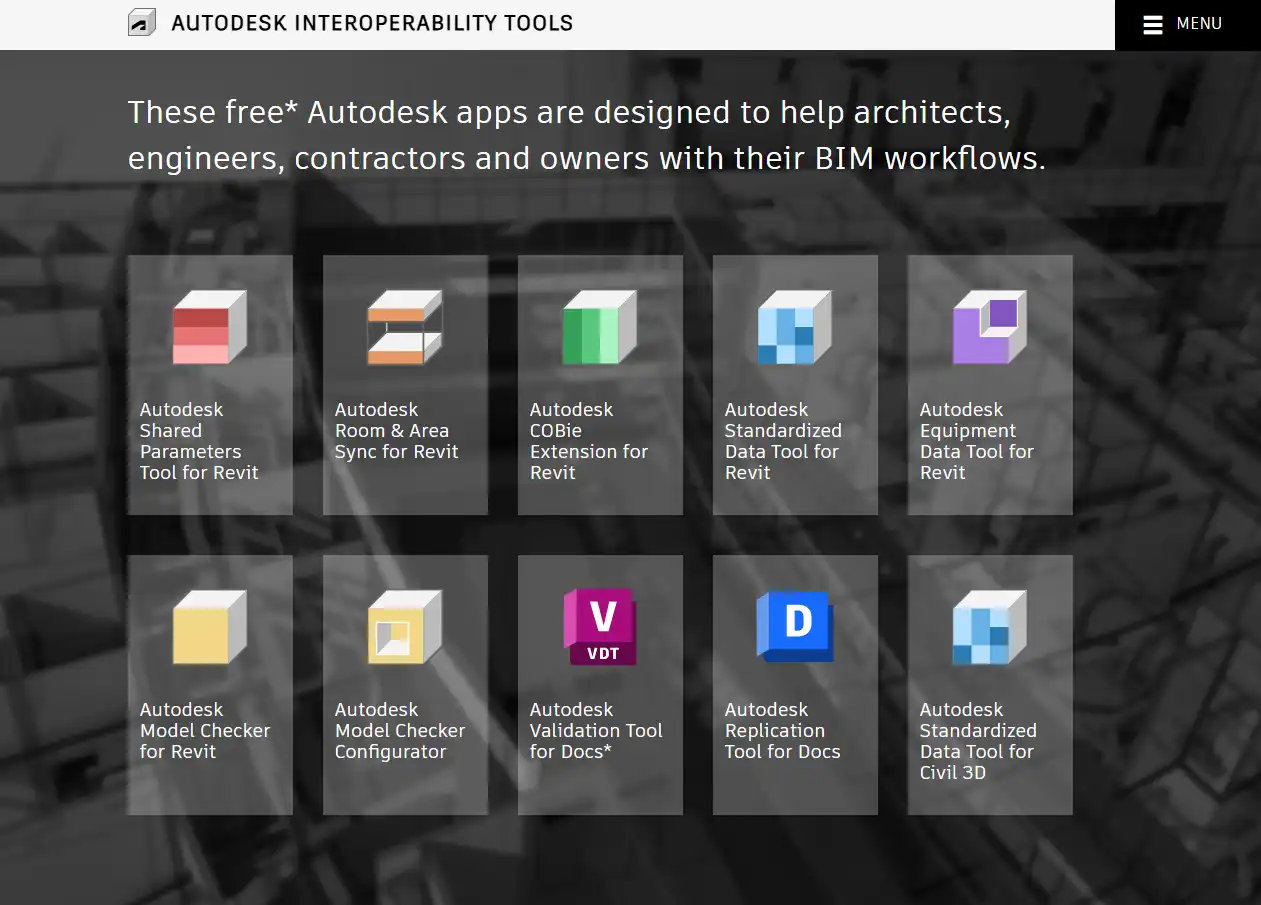
Task: Click the hamburger icon beside MENU
Action: point(1152,25)
